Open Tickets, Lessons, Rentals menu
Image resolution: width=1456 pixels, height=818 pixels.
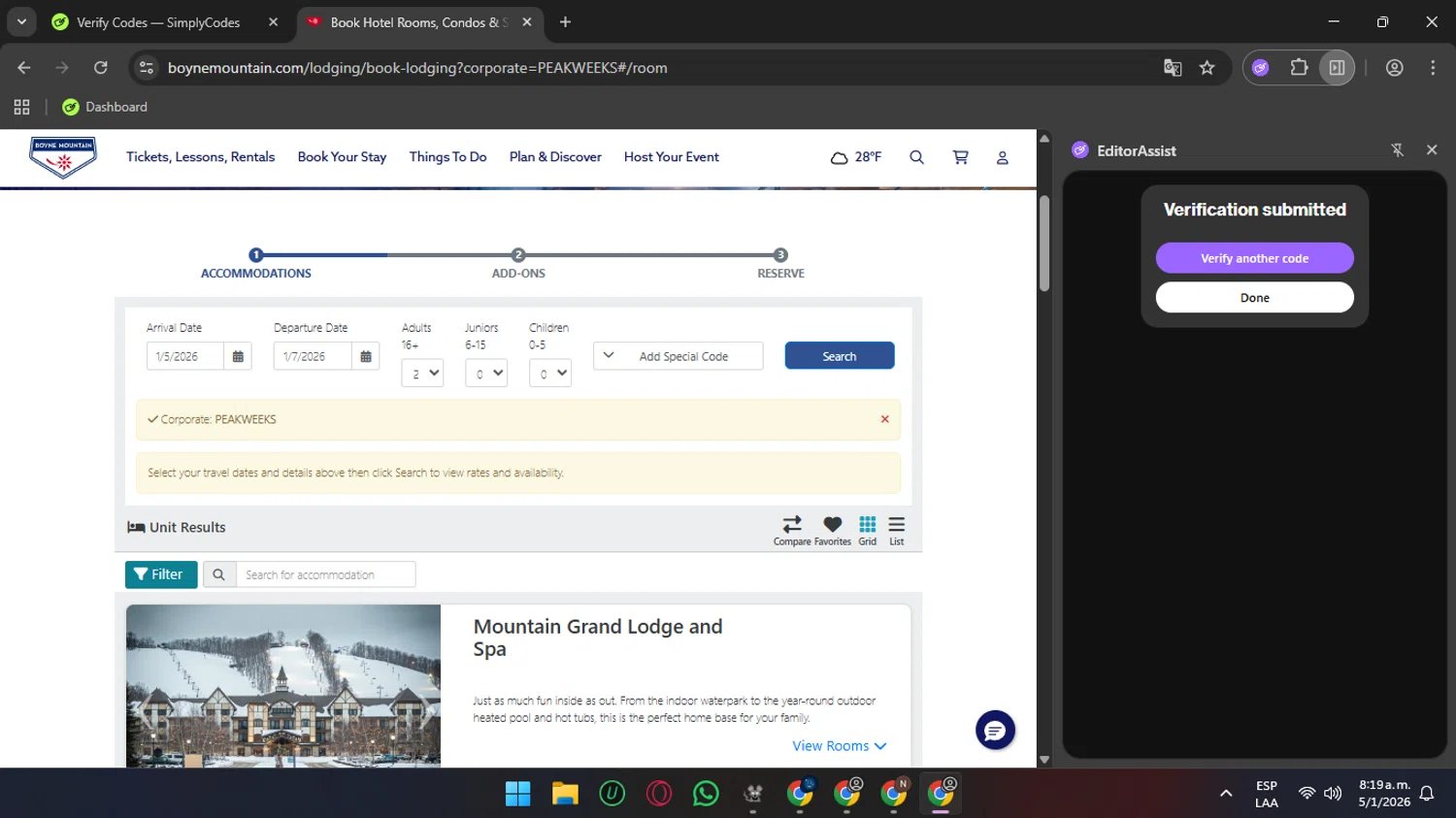[200, 157]
